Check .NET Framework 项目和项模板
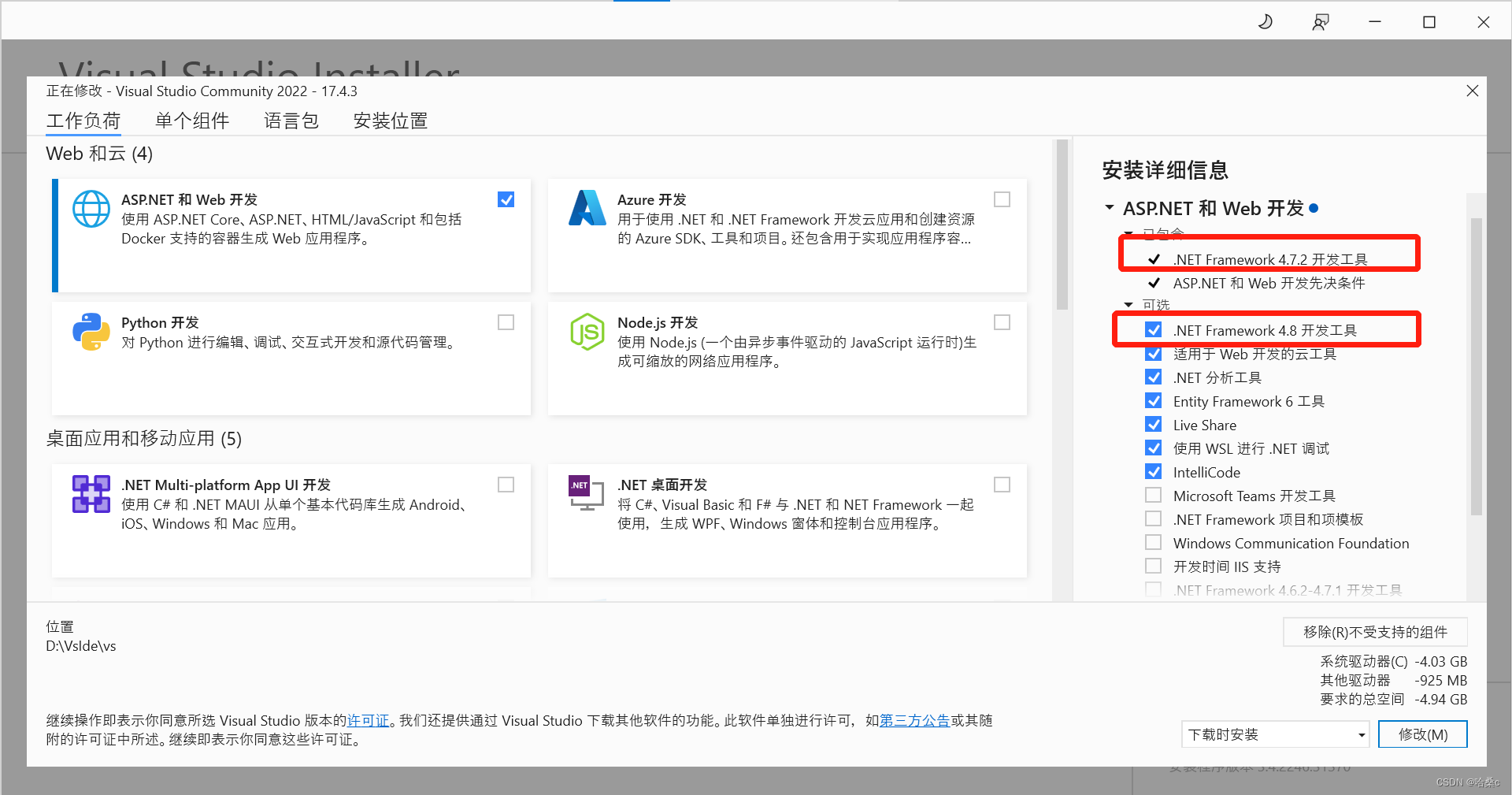 (x=1154, y=518)
